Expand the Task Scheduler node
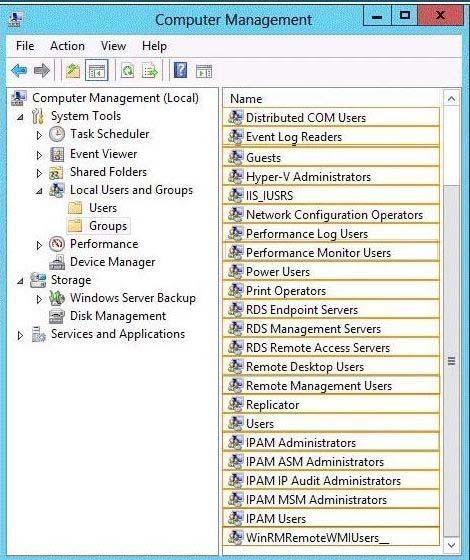The image size is (470, 560). click(39, 135)
